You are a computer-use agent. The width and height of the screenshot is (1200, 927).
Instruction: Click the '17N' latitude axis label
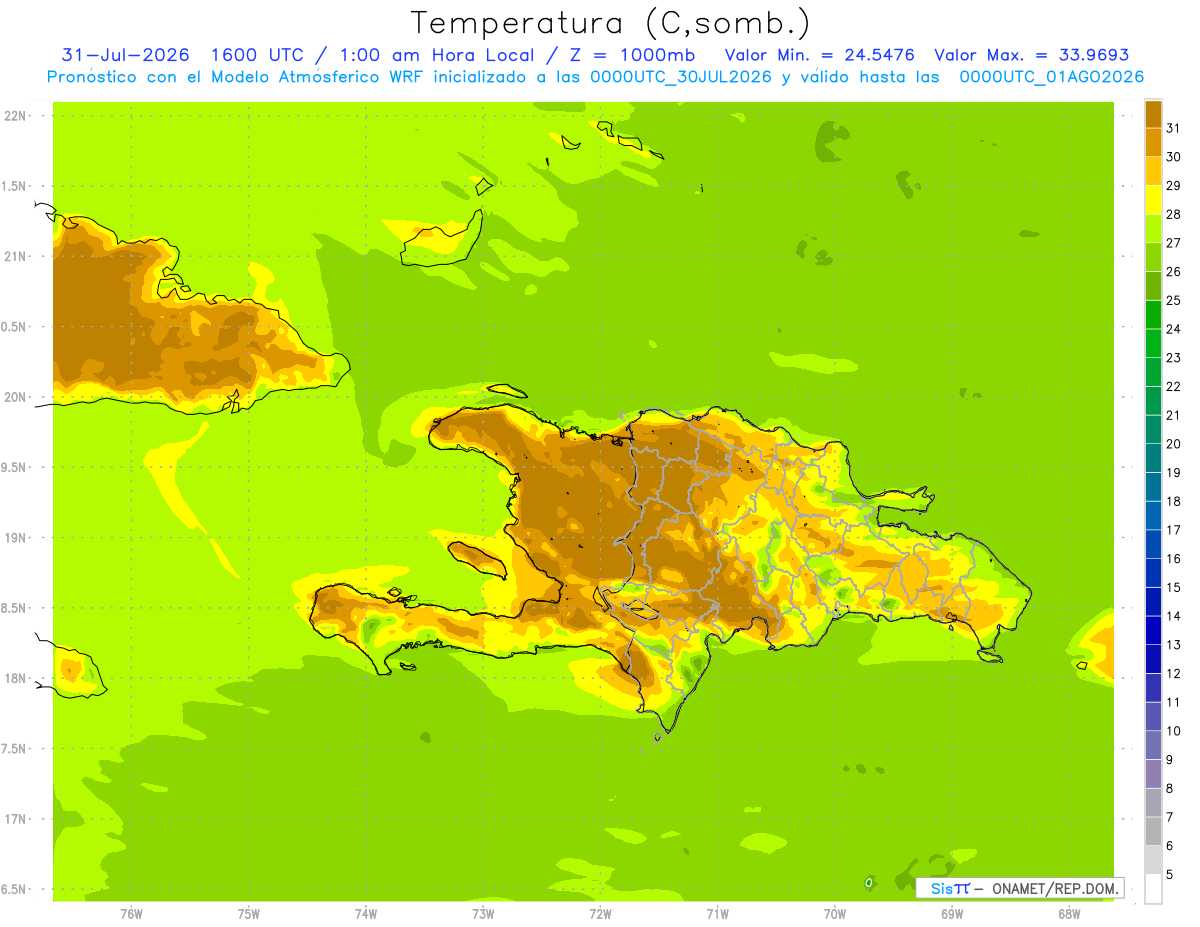(16, 819)
